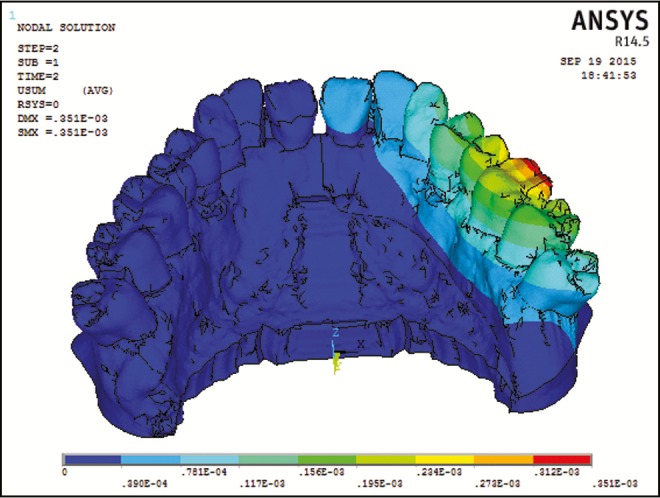
Task: Click the SEP 19 2015 date text
Action: pos(604,62)
